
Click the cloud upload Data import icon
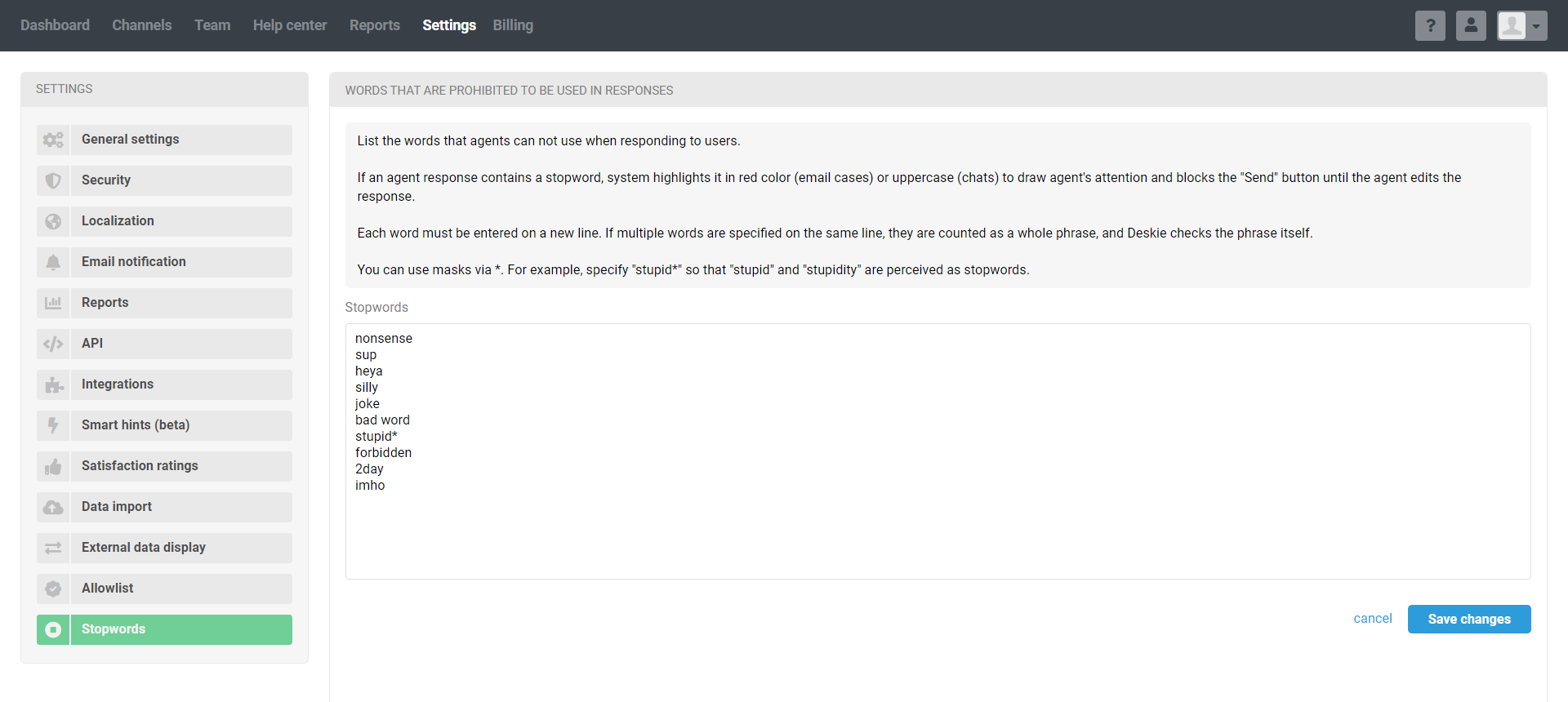point(53,507)
